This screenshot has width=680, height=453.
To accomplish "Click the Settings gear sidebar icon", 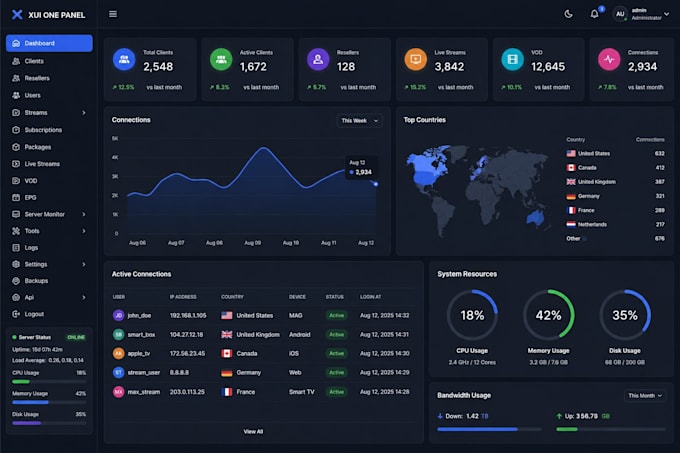I will [16, 264].
